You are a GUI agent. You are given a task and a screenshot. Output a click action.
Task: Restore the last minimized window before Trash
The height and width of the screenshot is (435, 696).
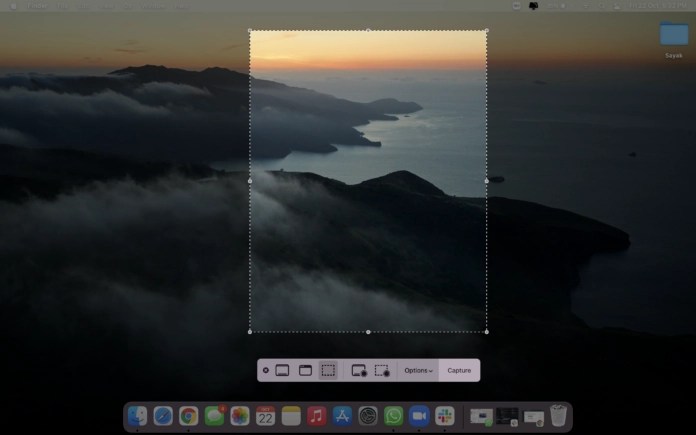pos(534,418)
